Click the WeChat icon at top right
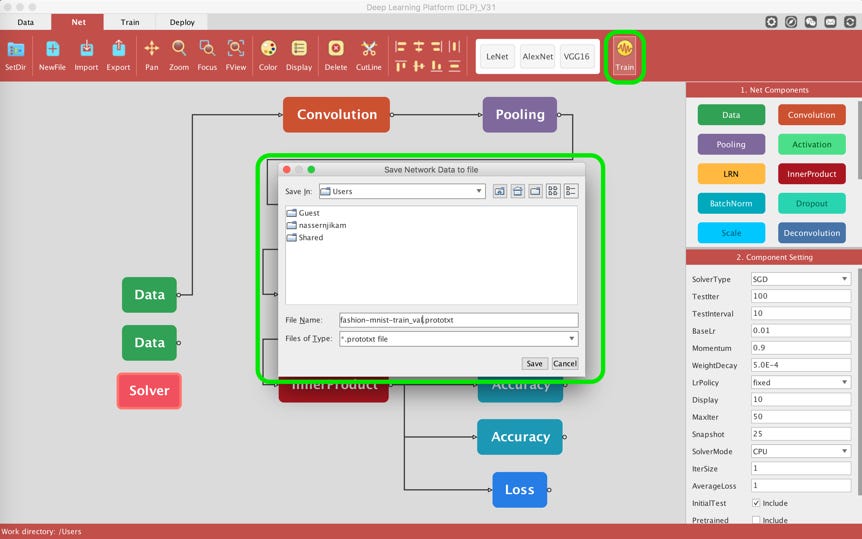This screenshot has width=862, height=539. click(x=810, y=22)
